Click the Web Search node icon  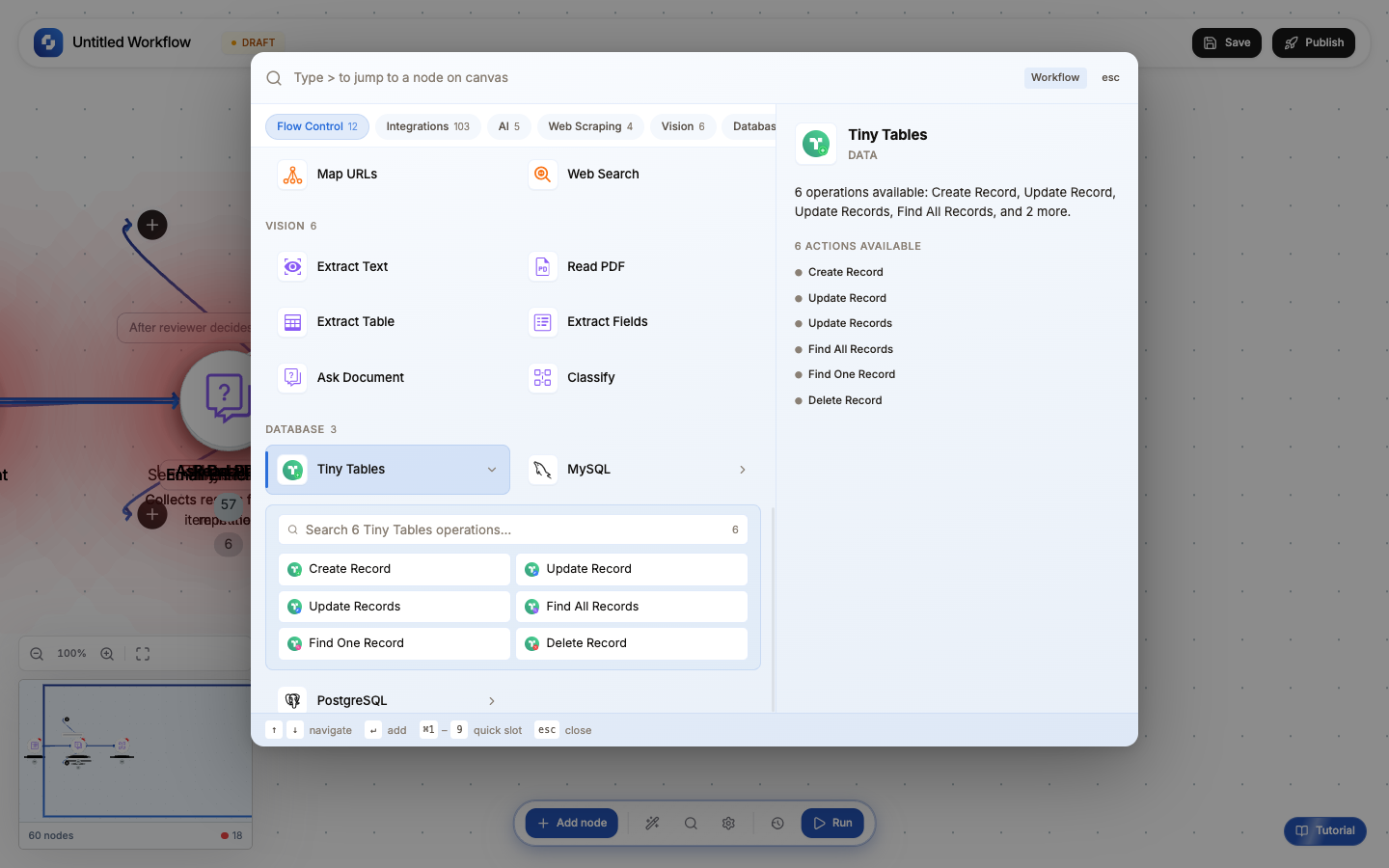click(x=543, y=175)
